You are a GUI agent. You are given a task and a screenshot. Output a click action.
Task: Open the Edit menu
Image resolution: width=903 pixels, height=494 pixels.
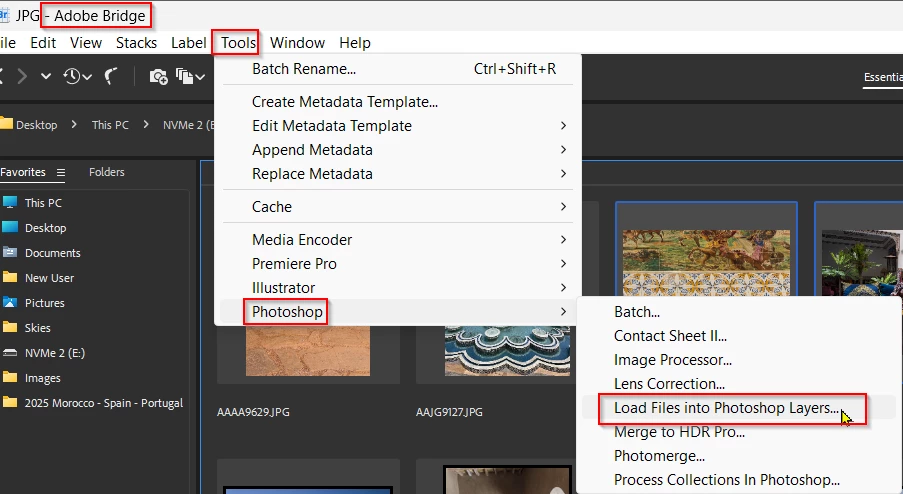[43, 43]
